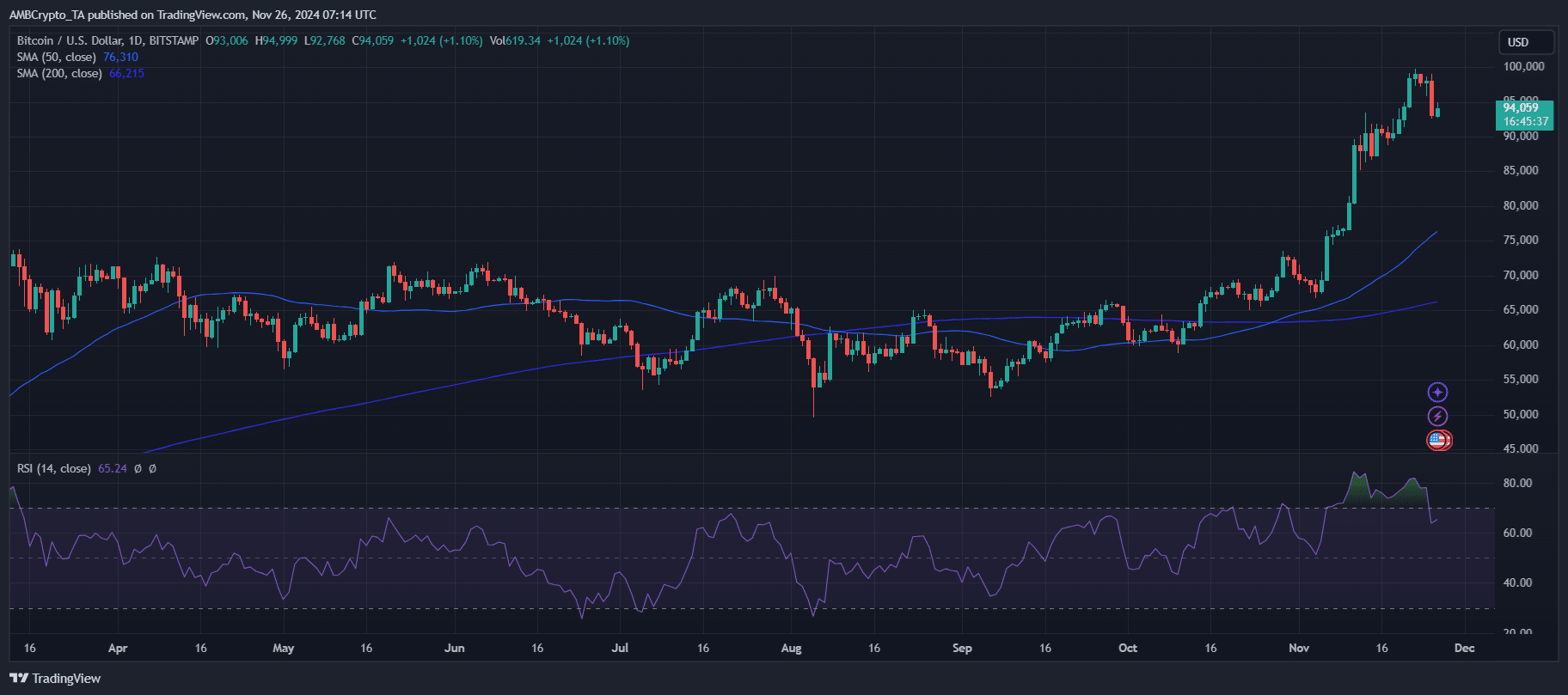Click the Nov label on time axis
Image resolution: width=1568 pixels, height=695 pixels.
click(x=1299, y=648)
